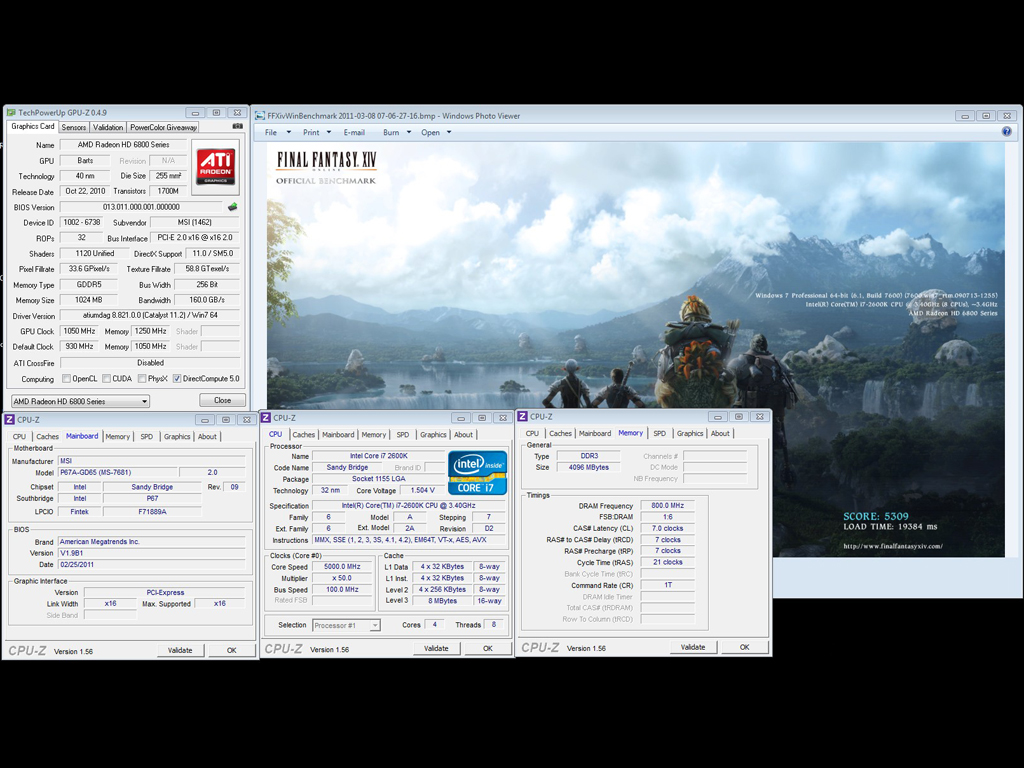
Task: Click the ATI Radeon logo in GPU-Z
Action: (216, 166)
